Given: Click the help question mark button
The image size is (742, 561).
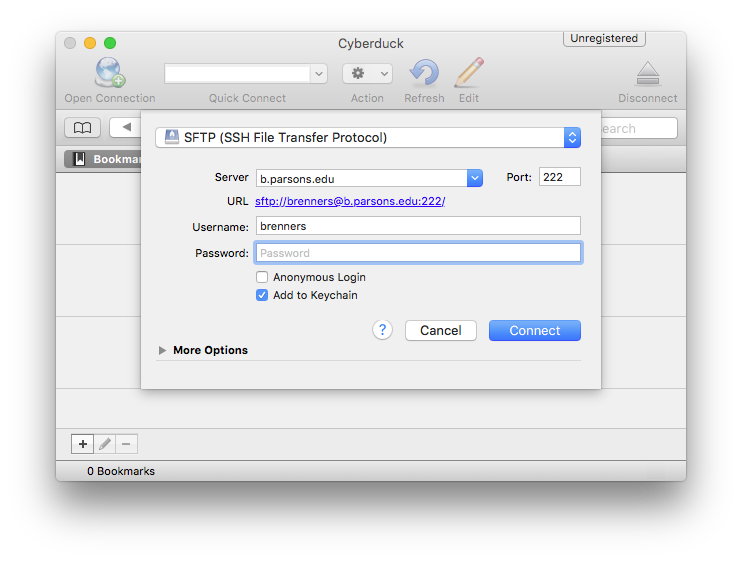Looking at the screenshot, I should pos(382,330).
